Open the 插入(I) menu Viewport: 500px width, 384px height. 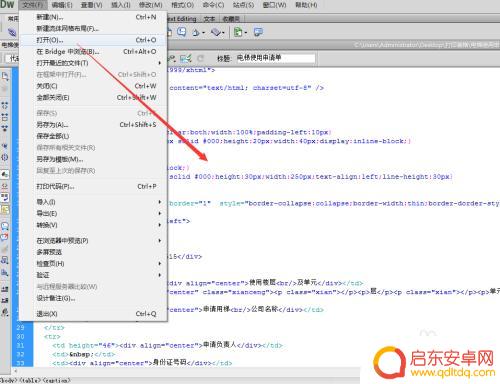pyautogui.click(x=120, y=5)
